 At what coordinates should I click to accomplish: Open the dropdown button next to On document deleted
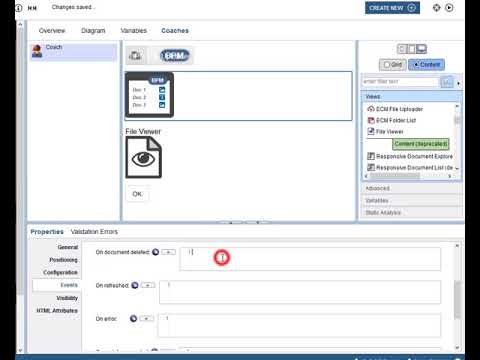pyautogui.click(x=168, y=252)
